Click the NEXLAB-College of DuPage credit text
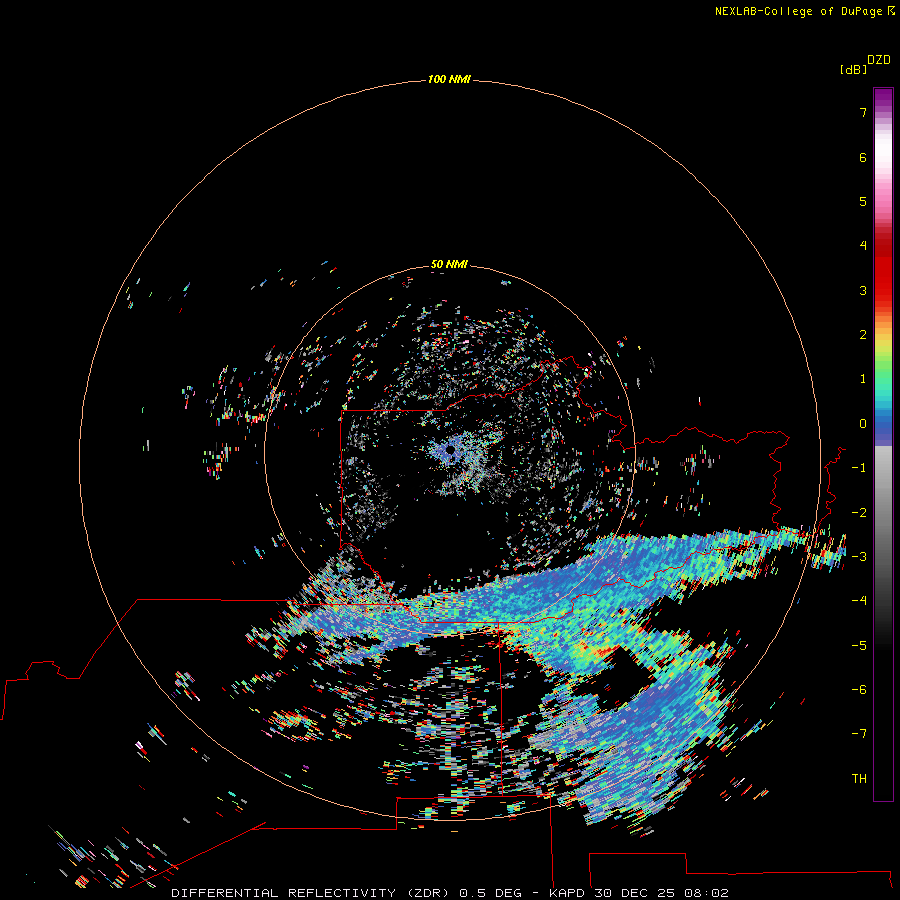The height and width of the screenshot is (900, 900). (x=804, y=11)
